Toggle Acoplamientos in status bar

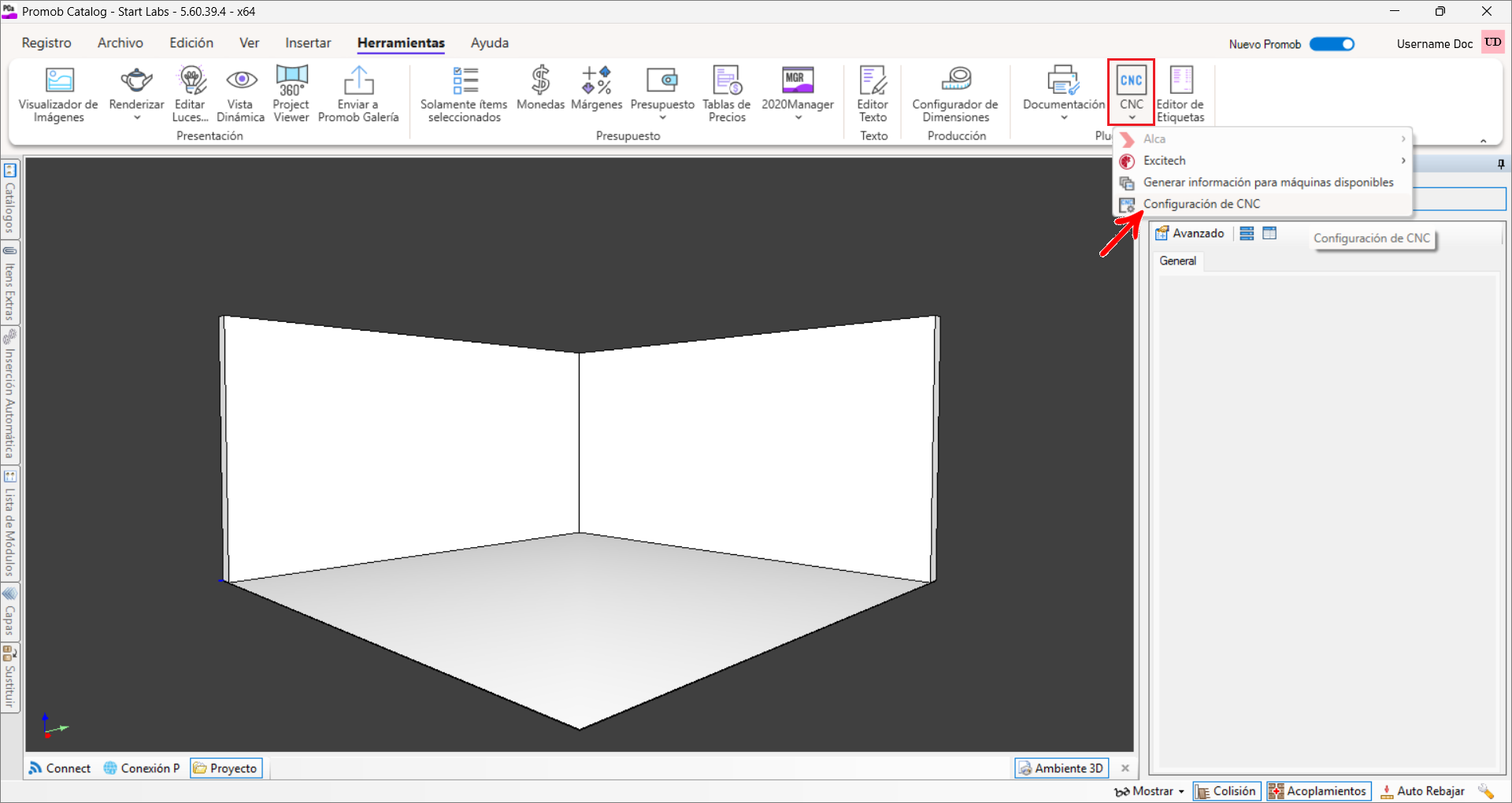coord(1319,791)
